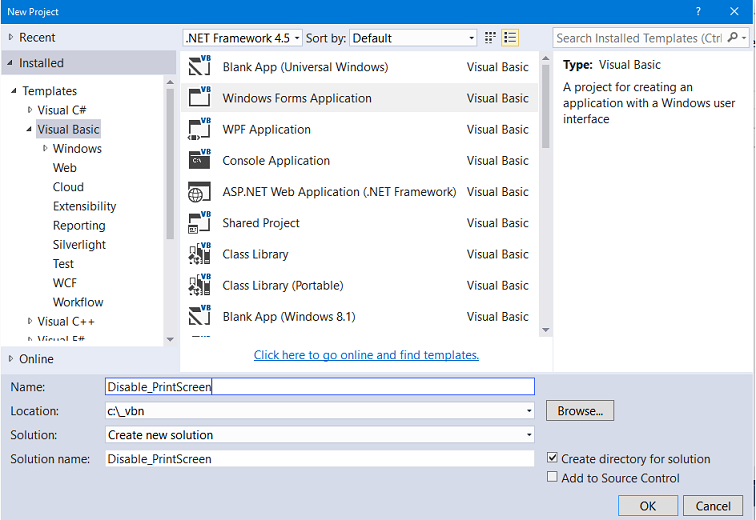Switch to medium icons list view
Viewport: 756px width, 520px height.
(510, 38)
